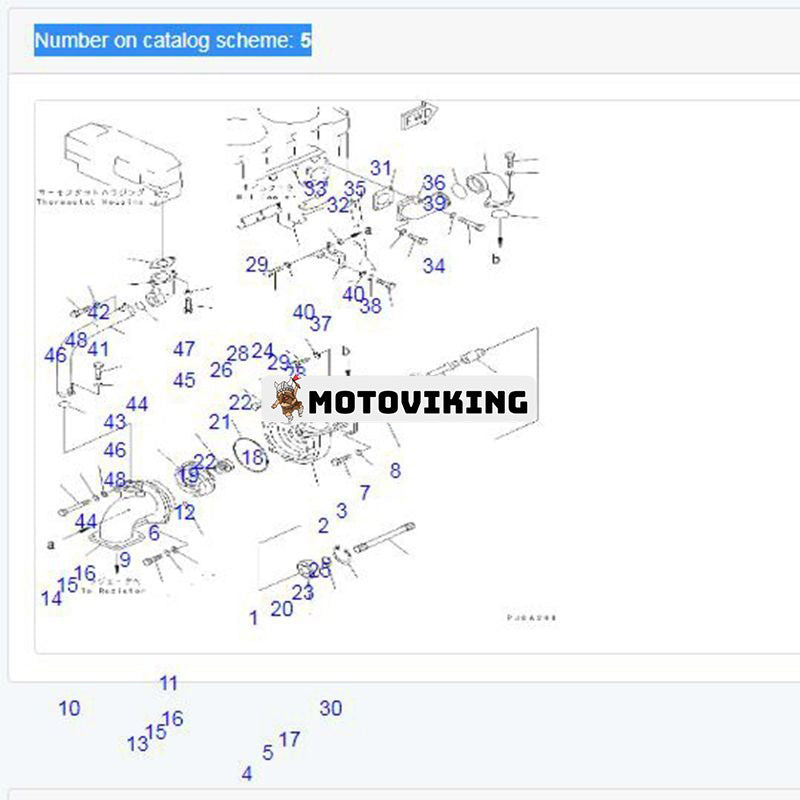Click the MOTOVIKING viking logo icon
This screenshot has width=800, height=800.
click(288, 400)
